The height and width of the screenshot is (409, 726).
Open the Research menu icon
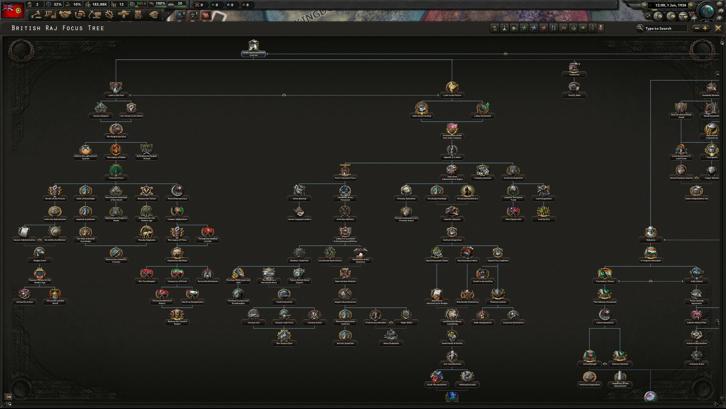pos(50,15)
